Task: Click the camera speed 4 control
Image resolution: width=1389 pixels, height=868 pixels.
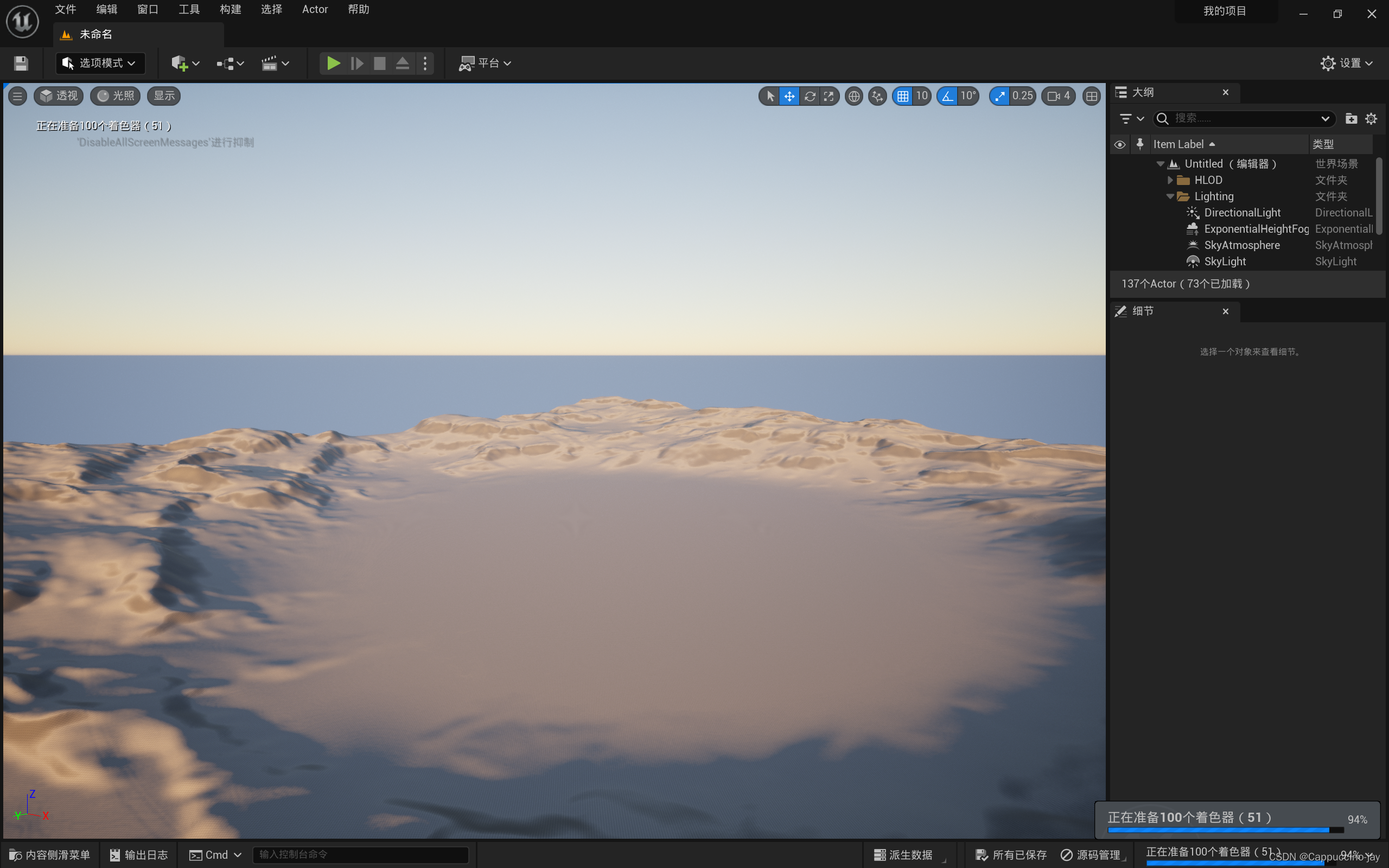Action: coord(1059,96)
